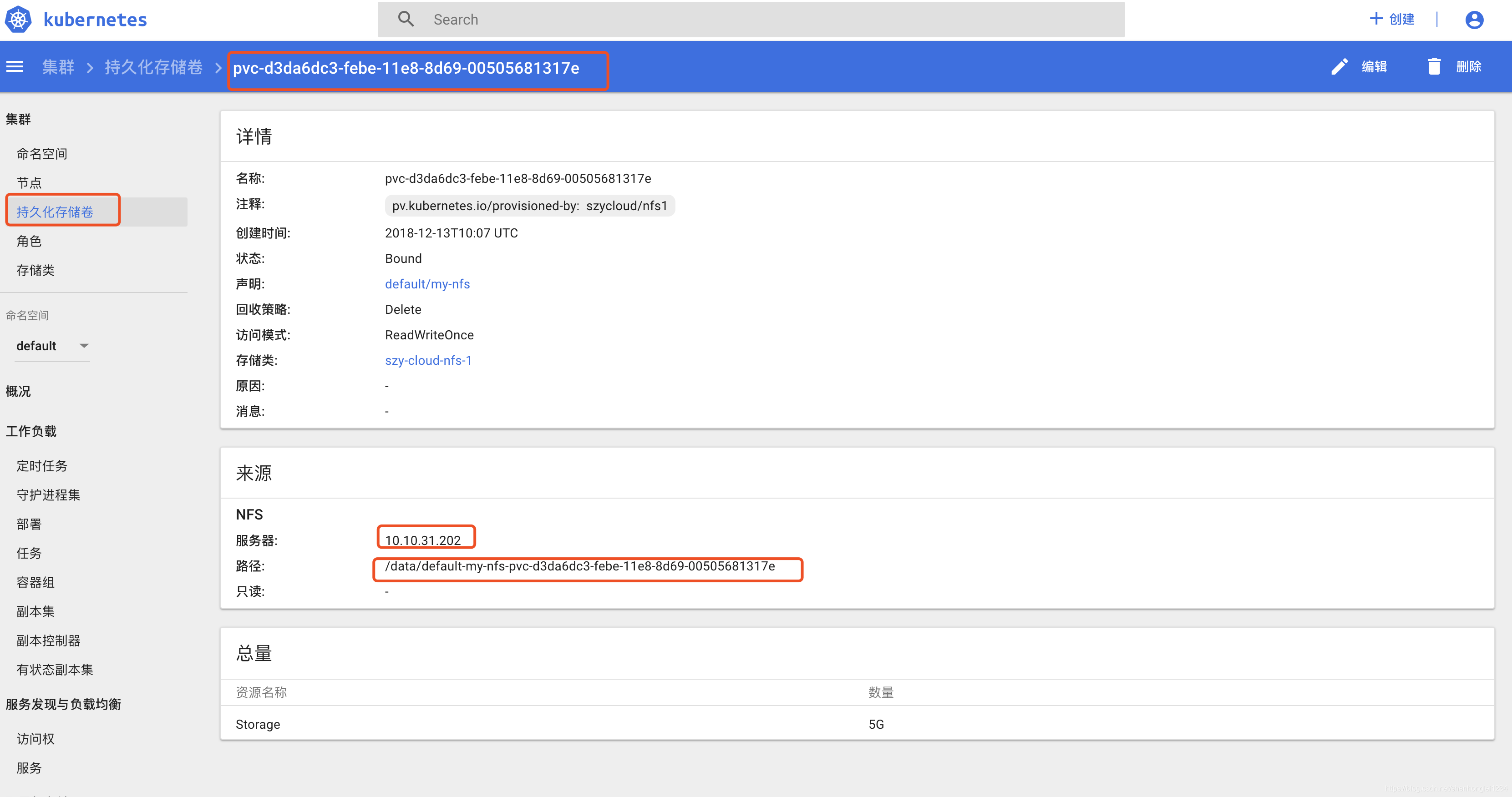The width and height of the screenshot is (1512, 797).
Task: Click the /data/default-my-nfs path value
Action: [x=580, y=566]
